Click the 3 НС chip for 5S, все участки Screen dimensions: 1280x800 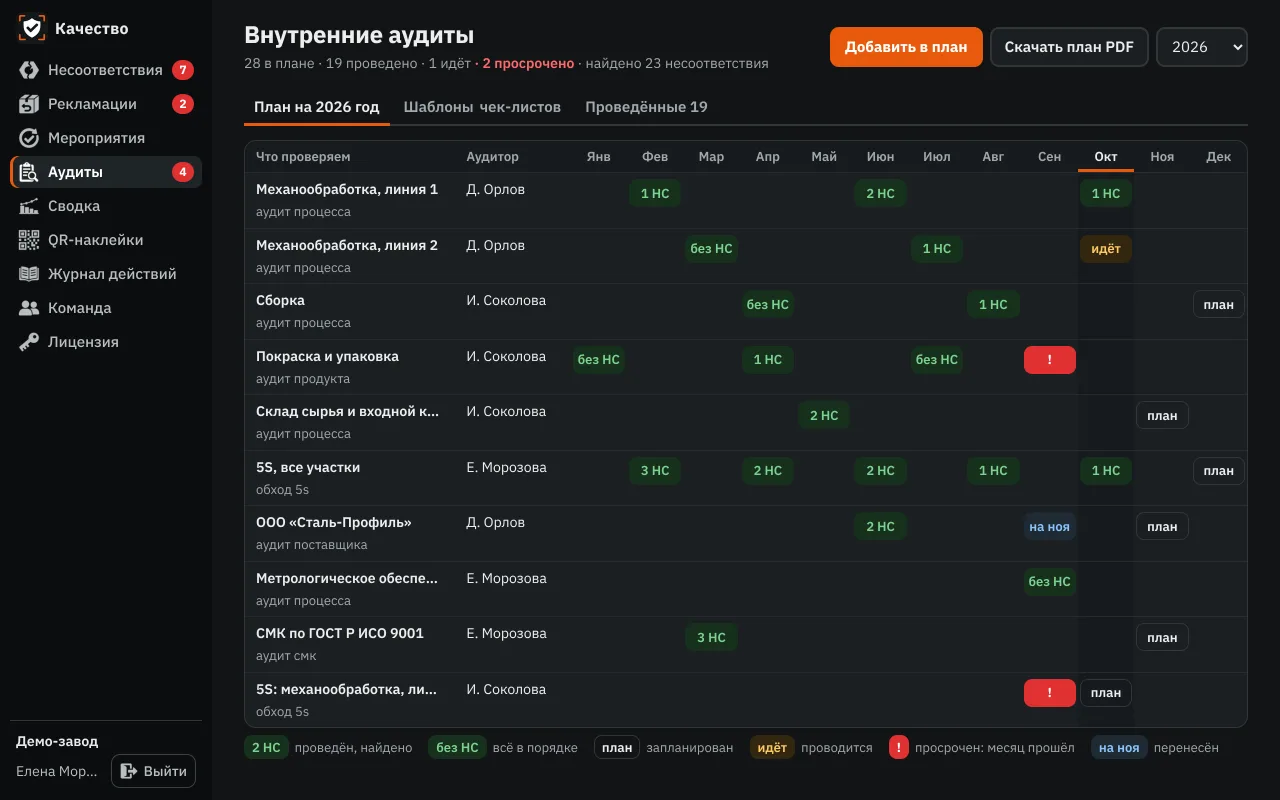[655, 471]
